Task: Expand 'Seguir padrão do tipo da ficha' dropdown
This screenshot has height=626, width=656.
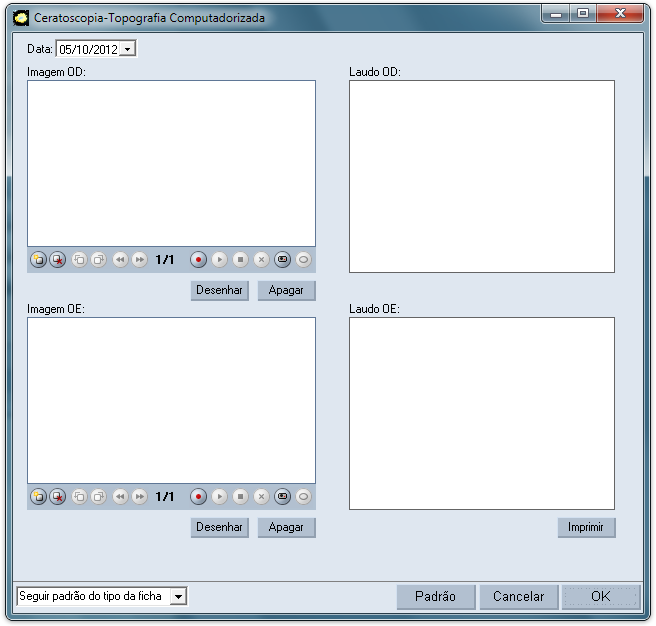Action: pyautogui.click(x=179, y=596)
